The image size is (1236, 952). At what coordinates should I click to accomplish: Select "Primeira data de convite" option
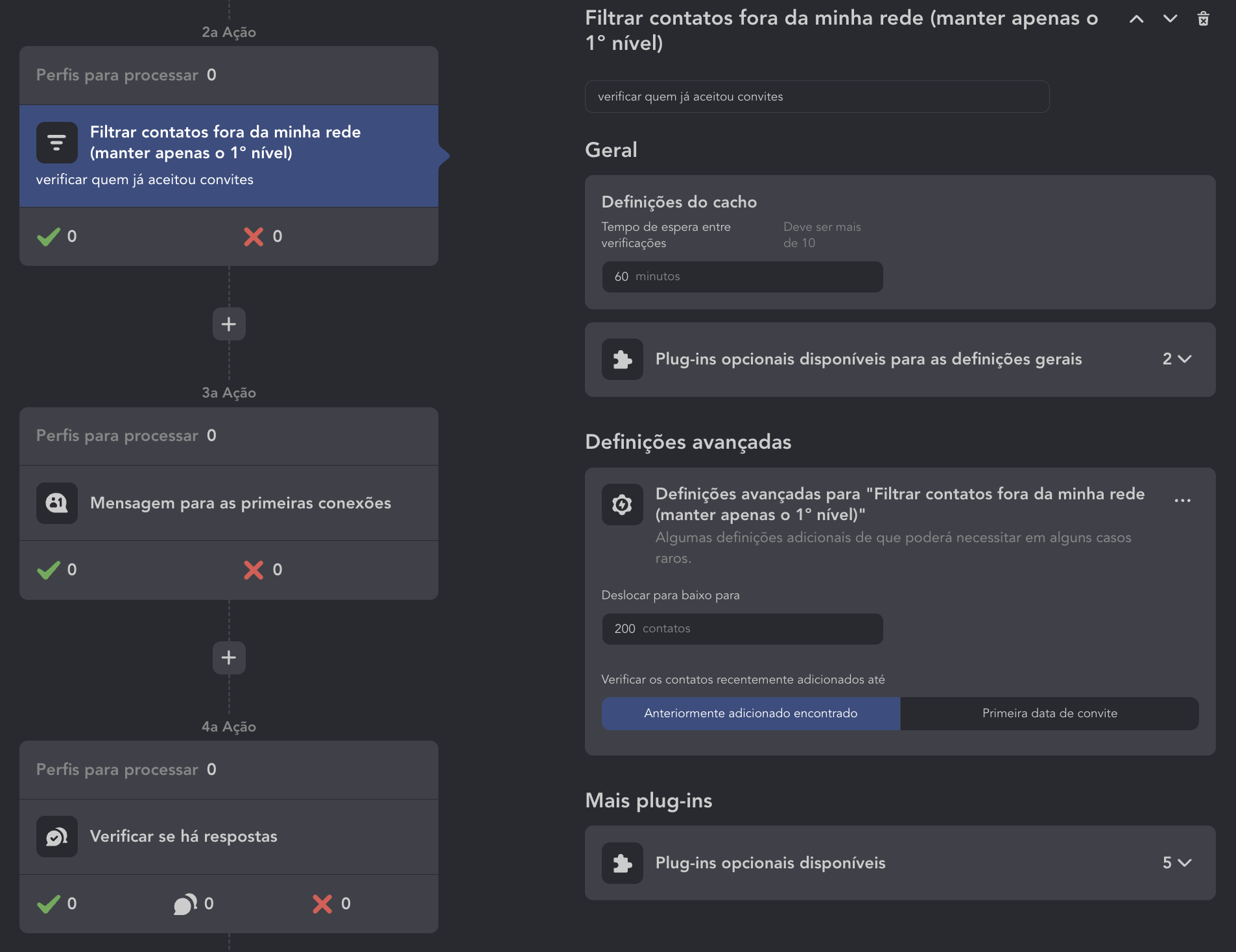coord(1049,713)
